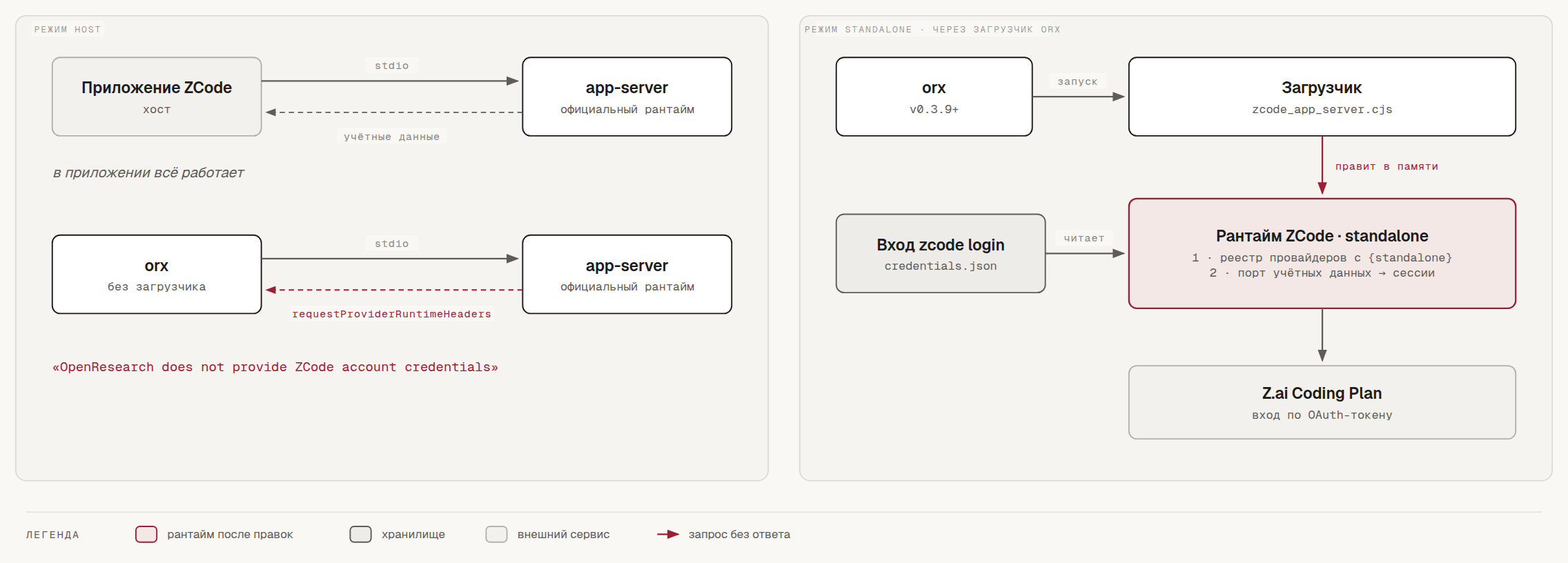Click the читает arrow label
This screenshot has height=563, width=1568.
pyautogui.click(x=1084, y=238)
